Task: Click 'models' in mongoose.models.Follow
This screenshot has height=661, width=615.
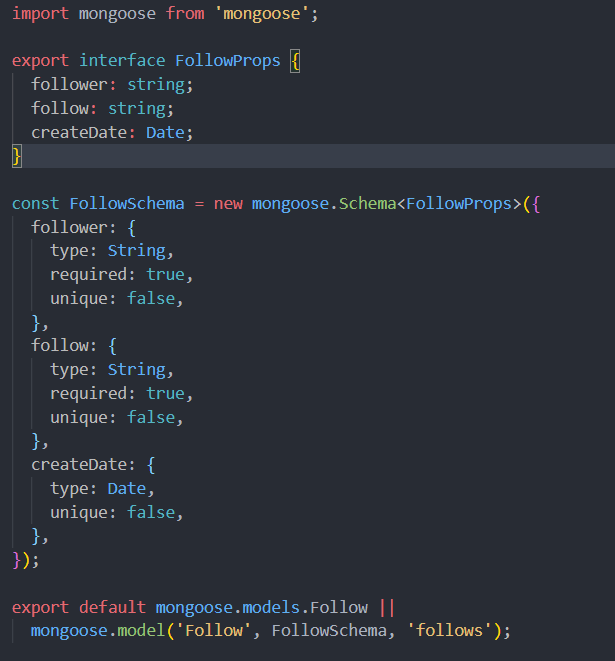Action: [x=271, y=607]
